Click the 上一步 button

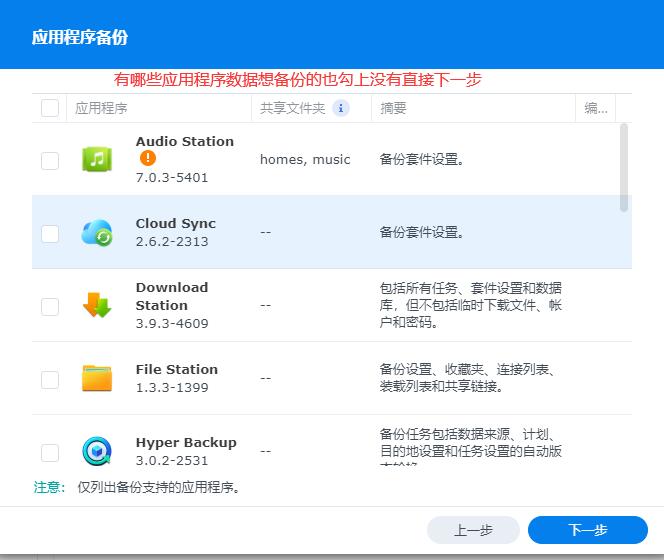coord(473,530)
